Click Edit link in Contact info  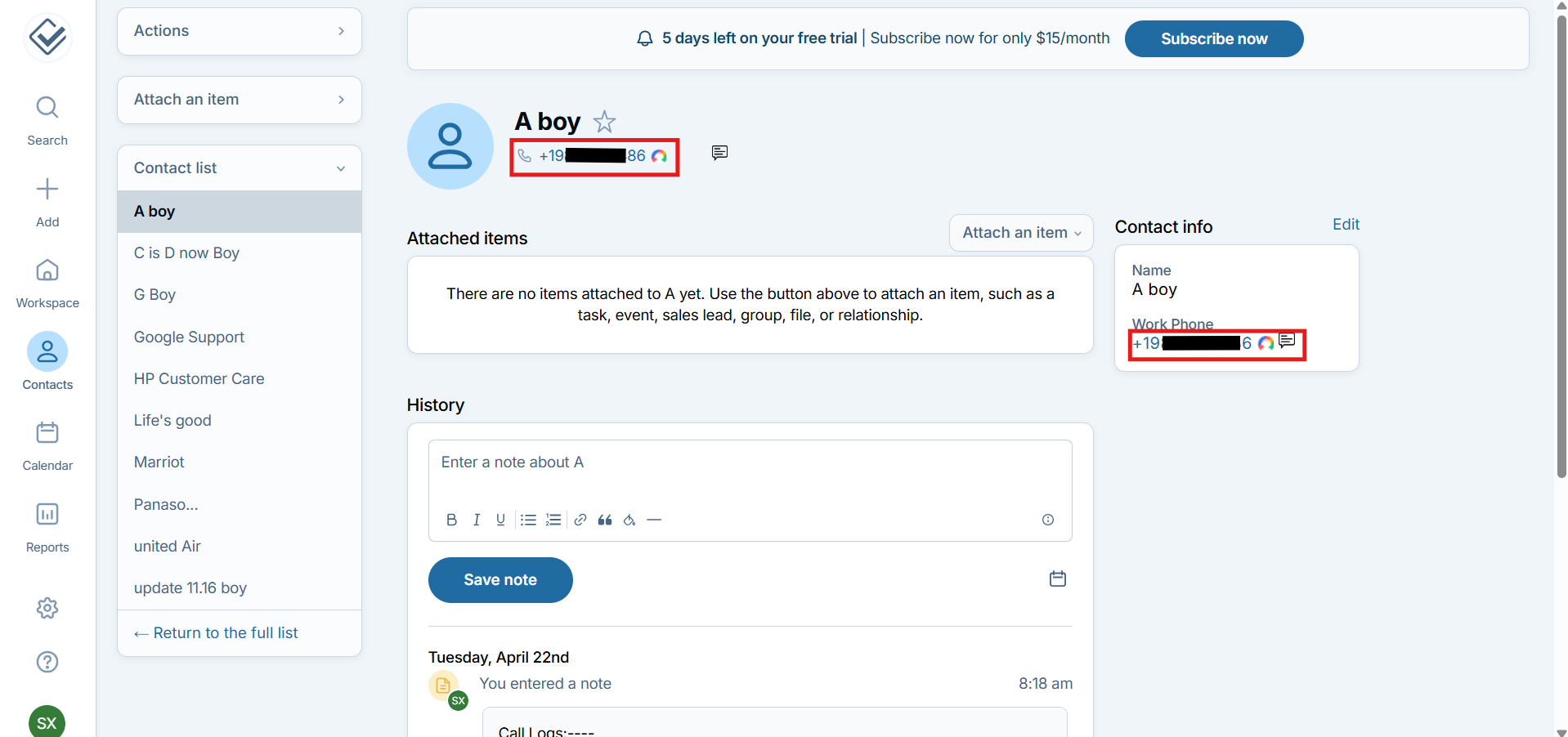(x=1346, y=225)
